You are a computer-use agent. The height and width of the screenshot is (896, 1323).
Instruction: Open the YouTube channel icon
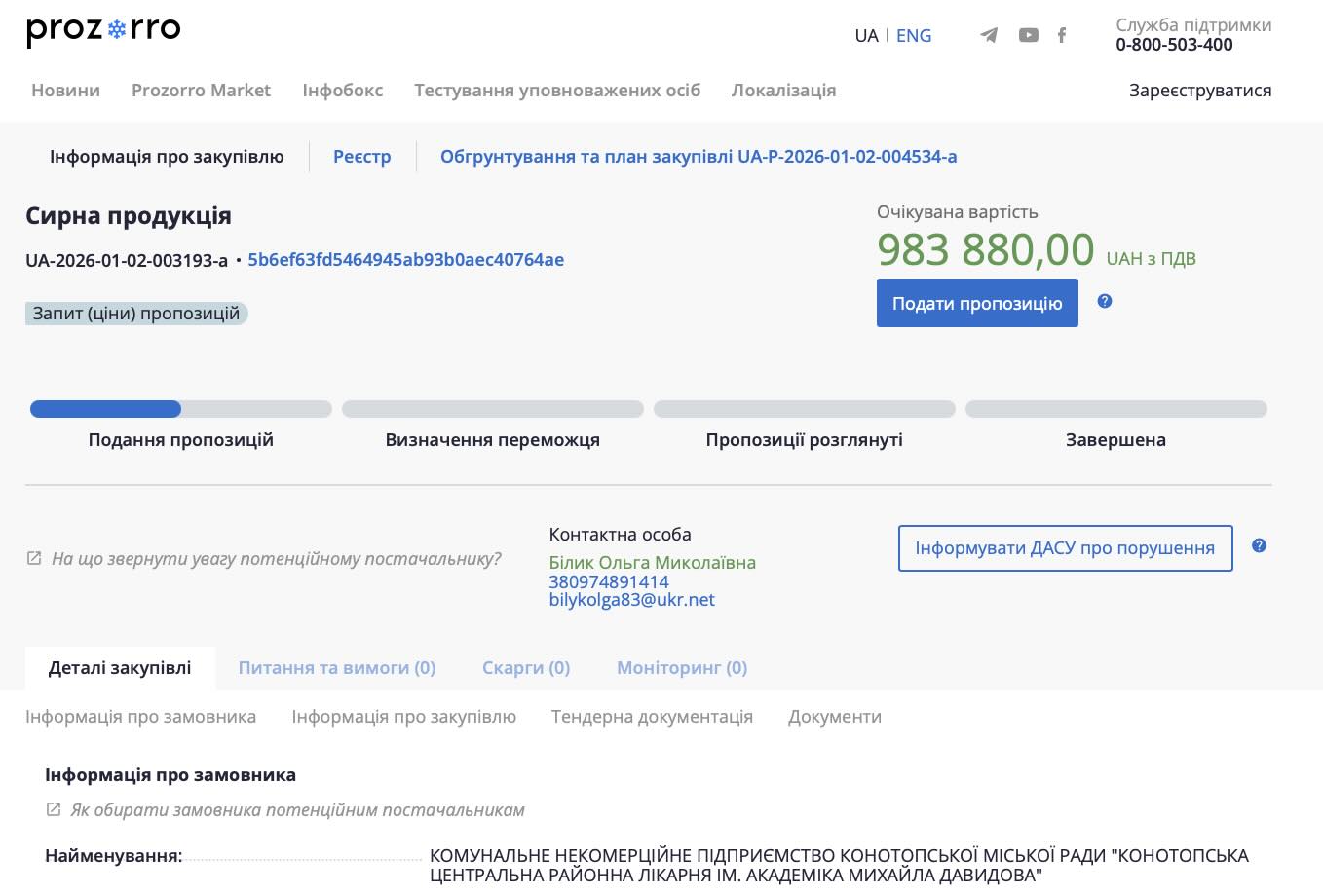click(1028, 36)
